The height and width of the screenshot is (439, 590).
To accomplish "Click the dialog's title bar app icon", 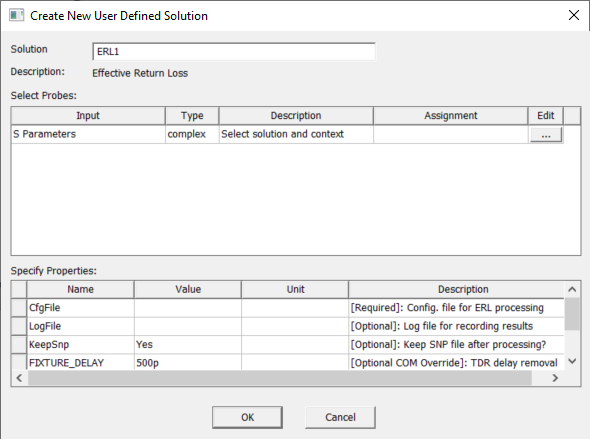I will 16,15.
